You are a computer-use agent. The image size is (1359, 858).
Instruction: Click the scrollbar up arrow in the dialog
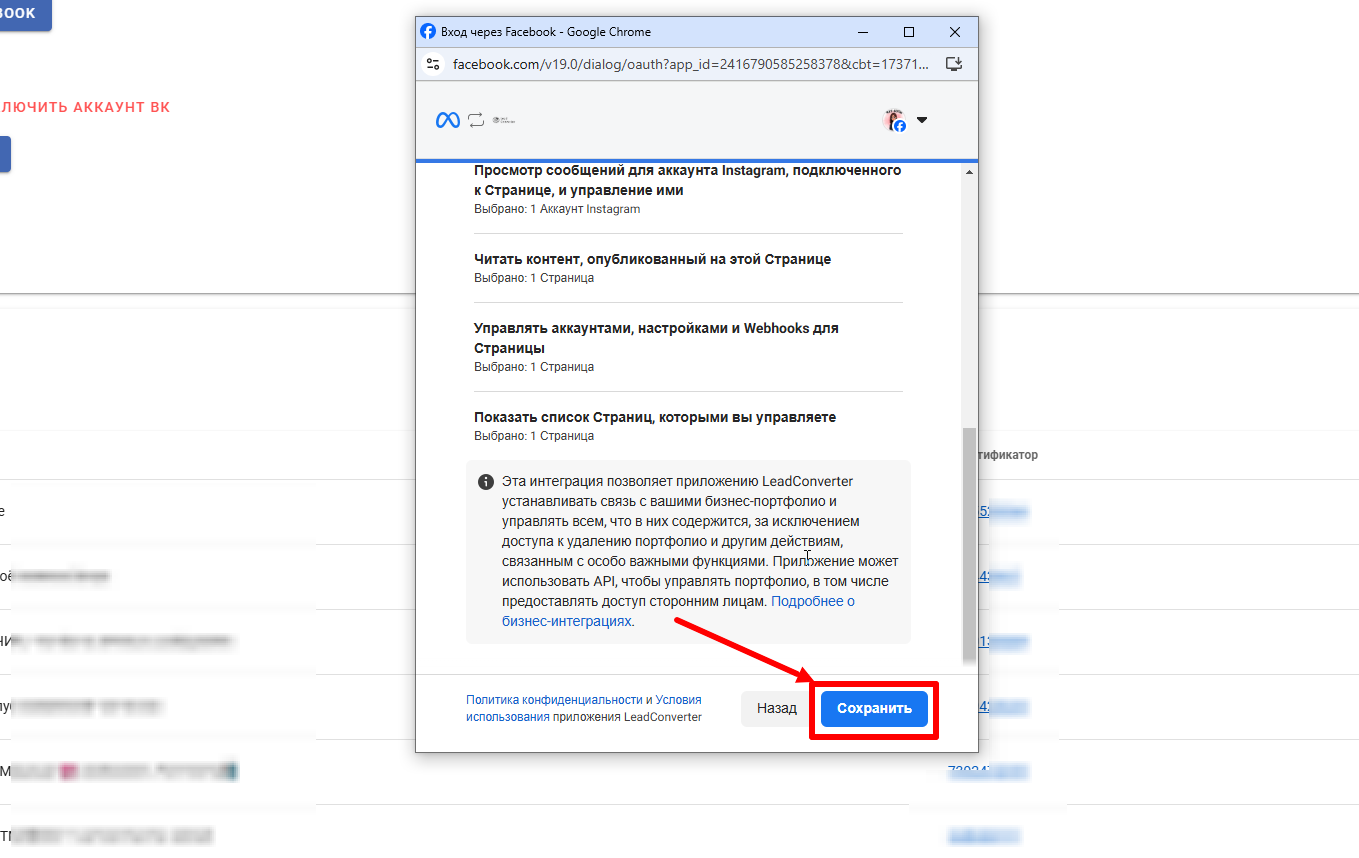click(x=968, y=172)
